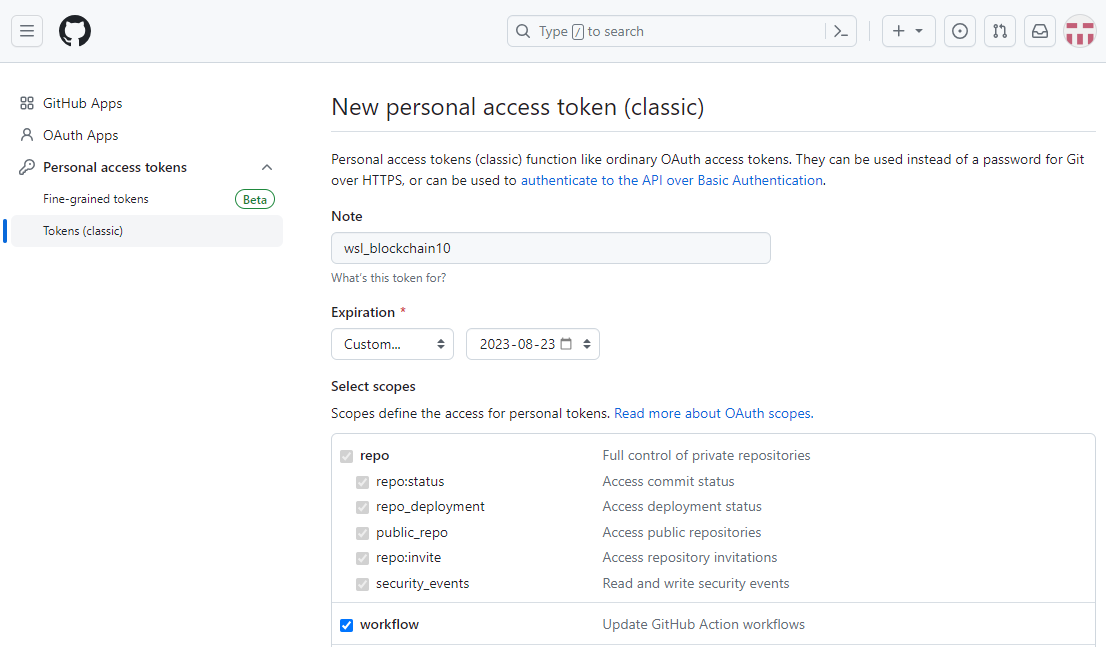Viewport: 1106px width, 647px height.
Task: Click the user avatar icon
Action: [1080, 31]
